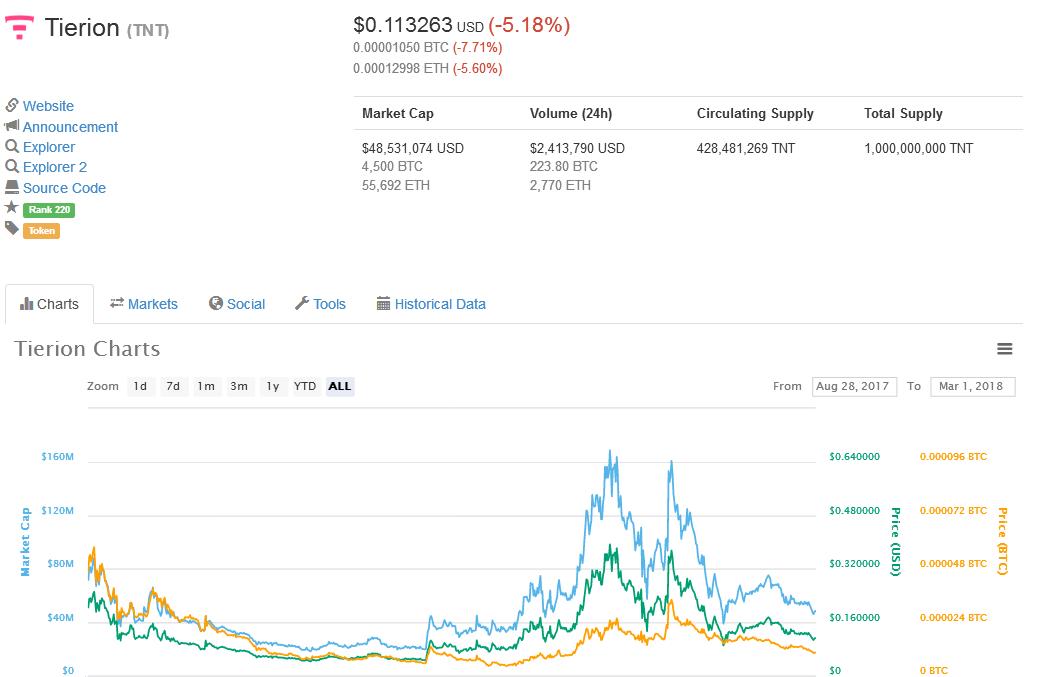Open the Website link
This screenshot has width=1045, height=677.
[48, 106]
